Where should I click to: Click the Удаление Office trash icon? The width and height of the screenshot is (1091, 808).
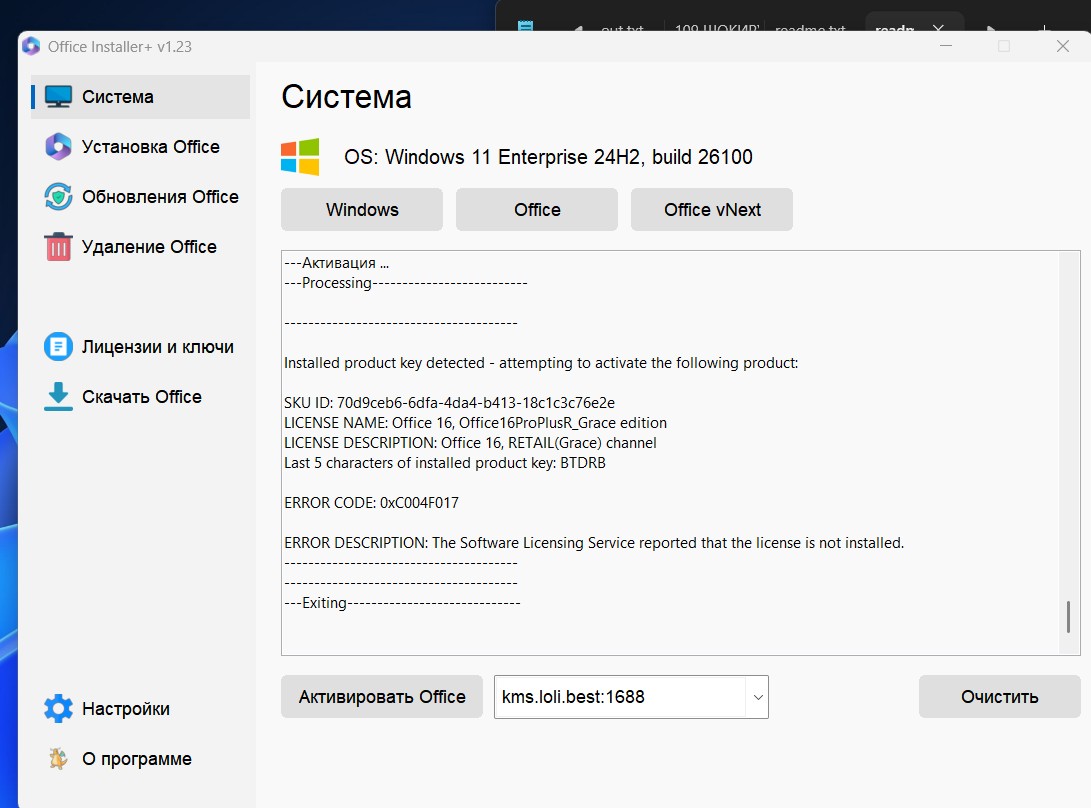pos(59,247)
